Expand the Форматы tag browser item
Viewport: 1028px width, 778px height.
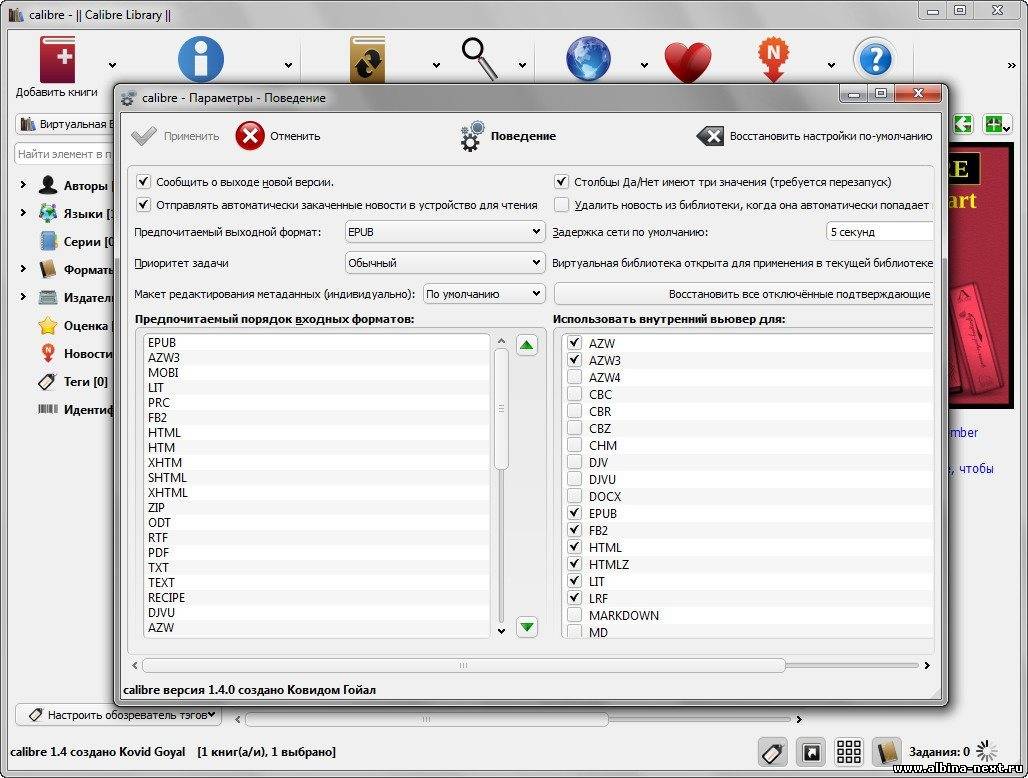pos(23,269)
